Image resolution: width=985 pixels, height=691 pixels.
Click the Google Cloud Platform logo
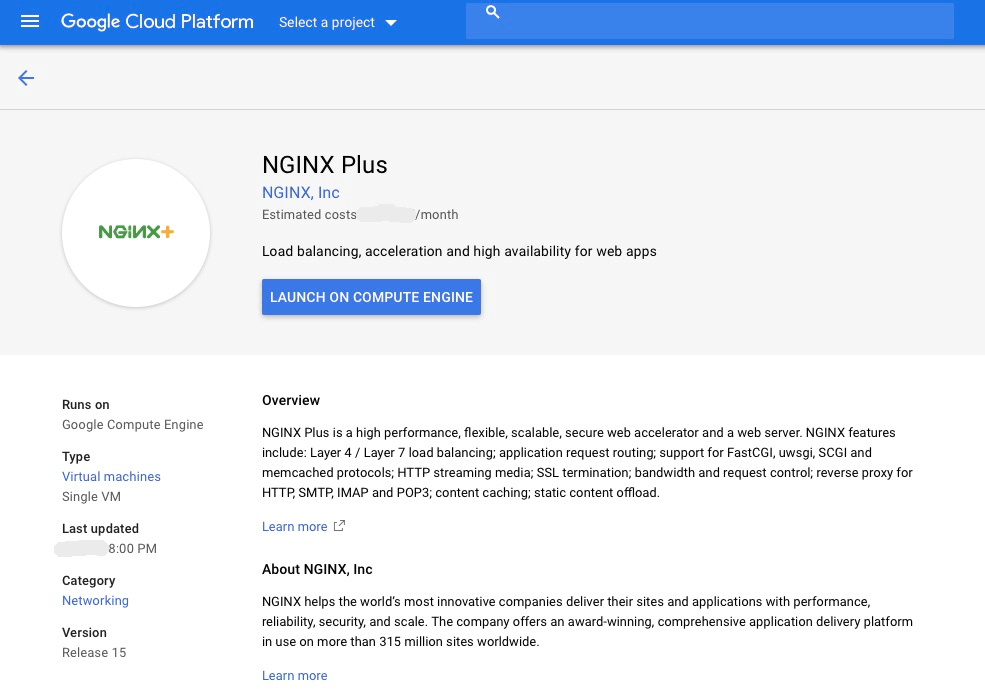tap(156, 21)
